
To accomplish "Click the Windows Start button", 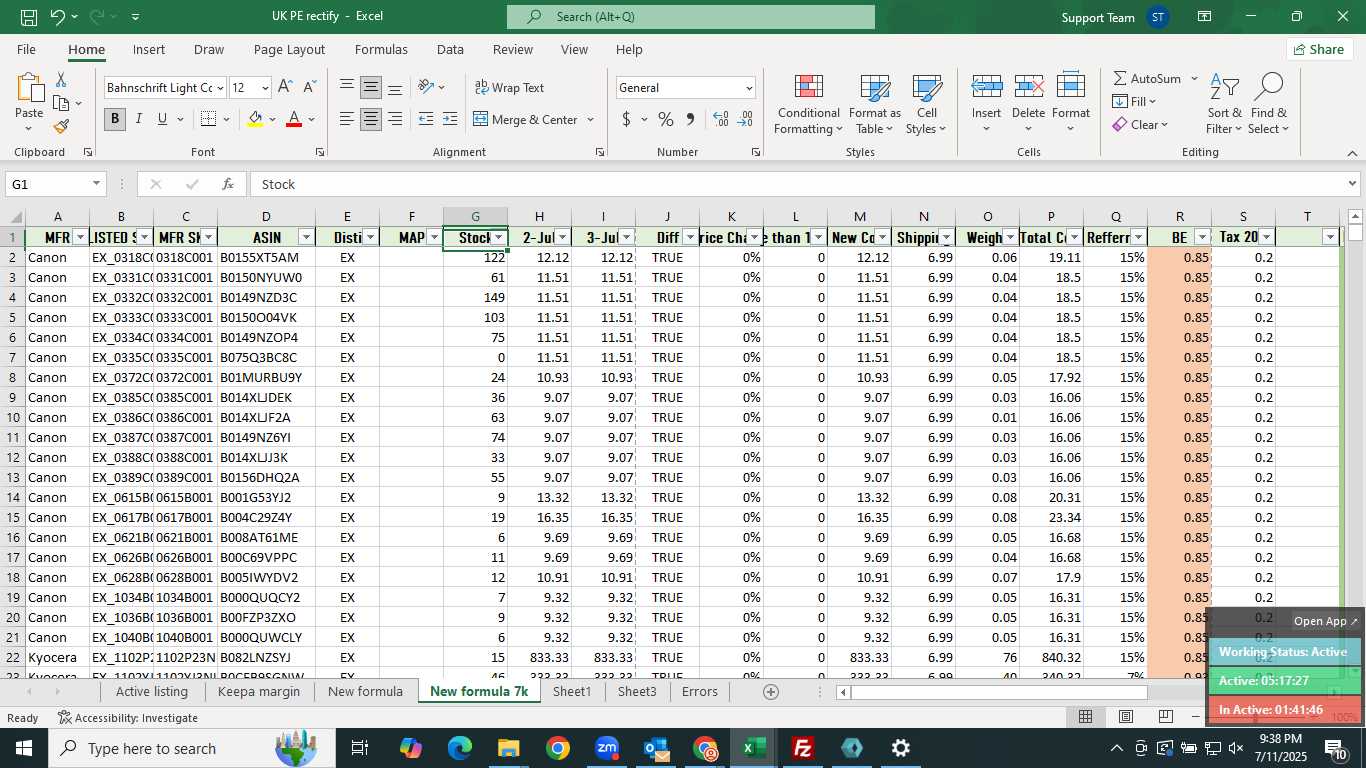I will coord(23,748).
